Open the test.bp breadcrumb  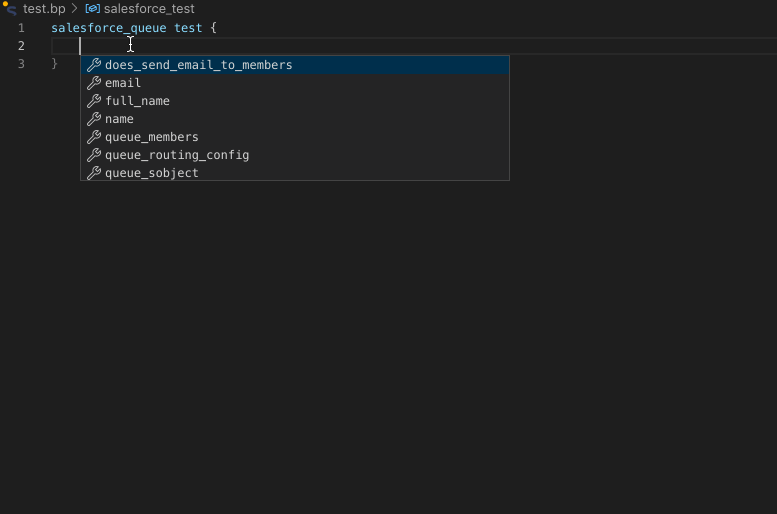(44, 9)
